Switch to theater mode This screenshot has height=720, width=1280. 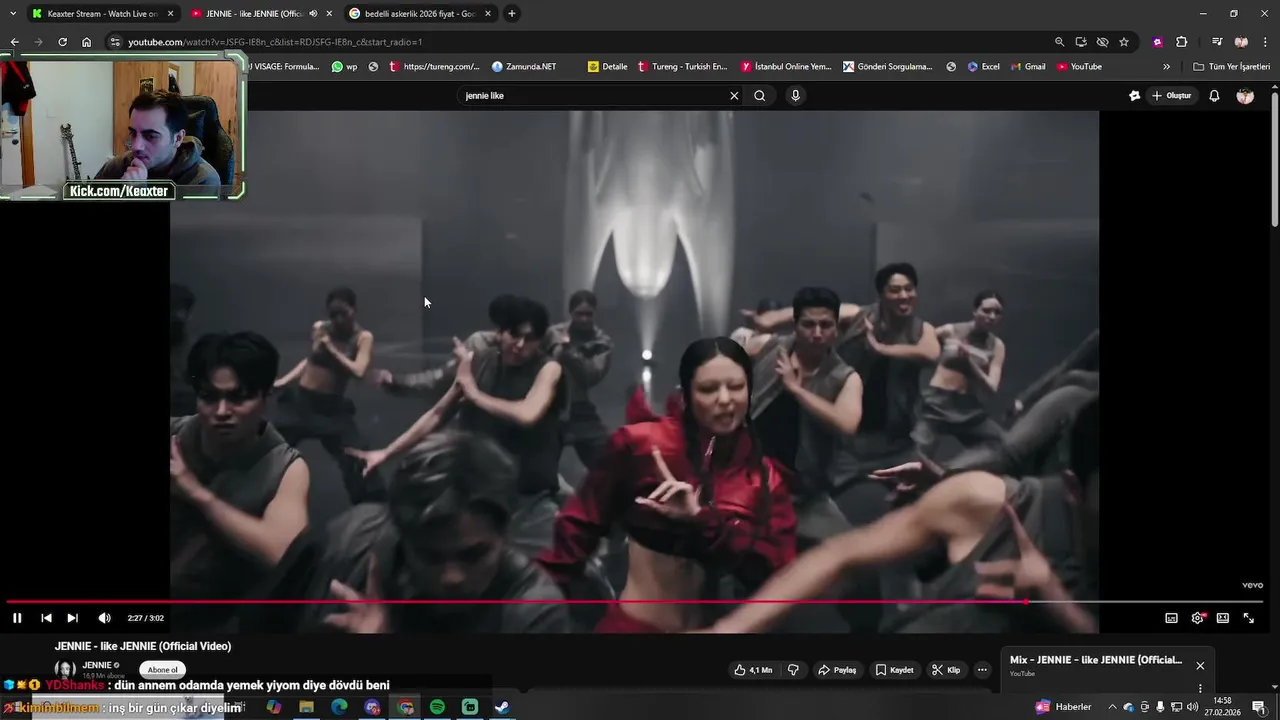point(1222,618)
